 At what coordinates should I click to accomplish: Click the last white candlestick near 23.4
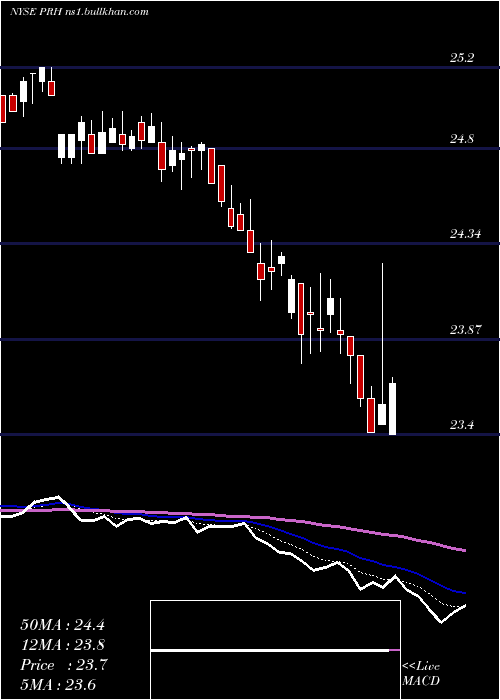pyautogui.click(x=392, y=407)
